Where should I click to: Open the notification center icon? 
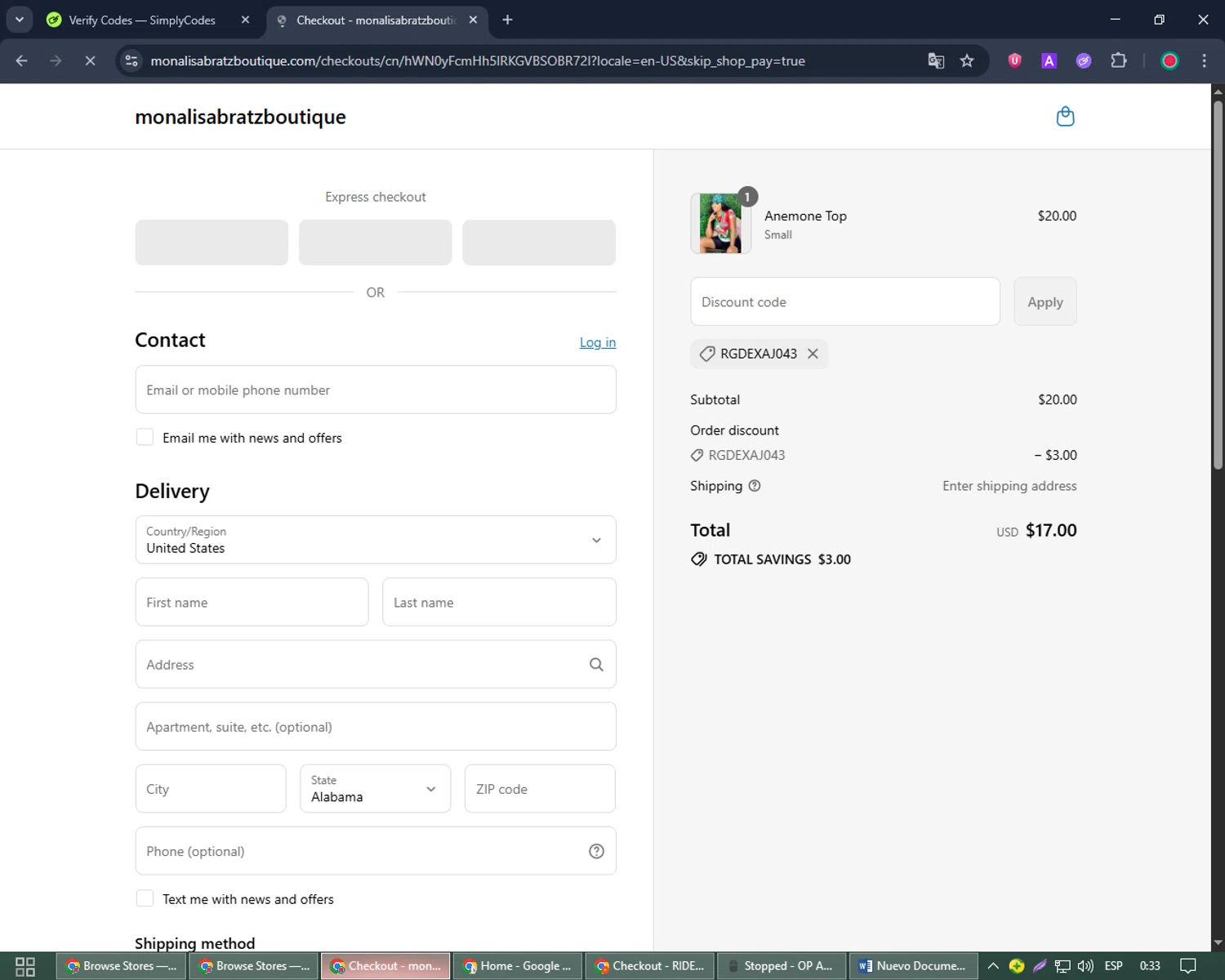pos(1188,966)
